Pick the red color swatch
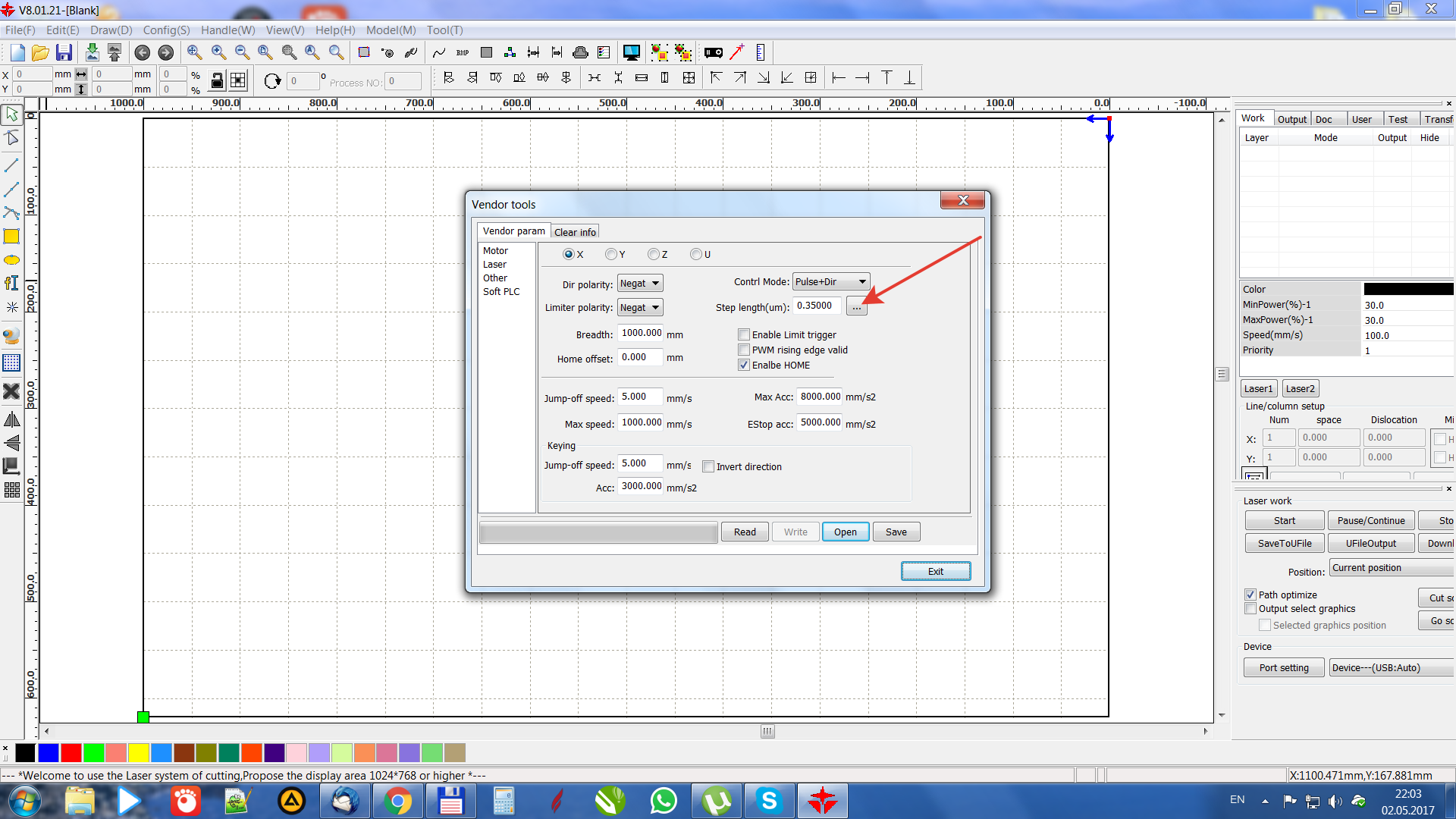Screen dimensions: 1456x819 pyautogui.click(x=71, y=752)
